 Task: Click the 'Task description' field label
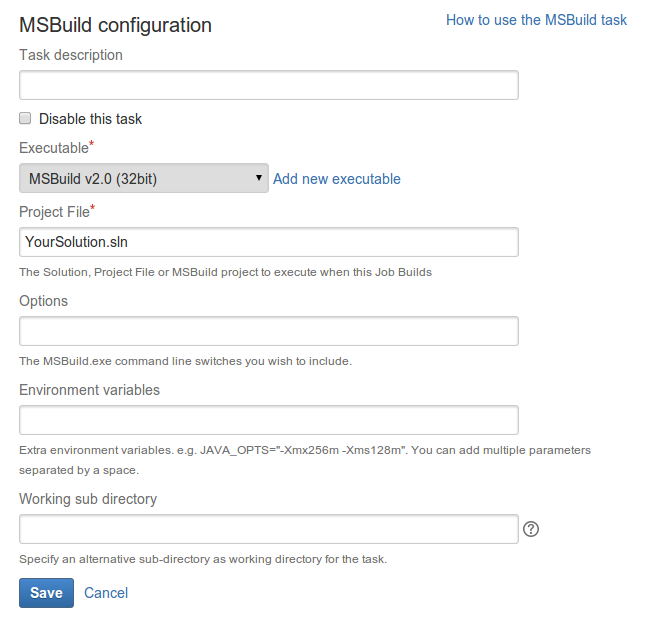click(71, 55)
